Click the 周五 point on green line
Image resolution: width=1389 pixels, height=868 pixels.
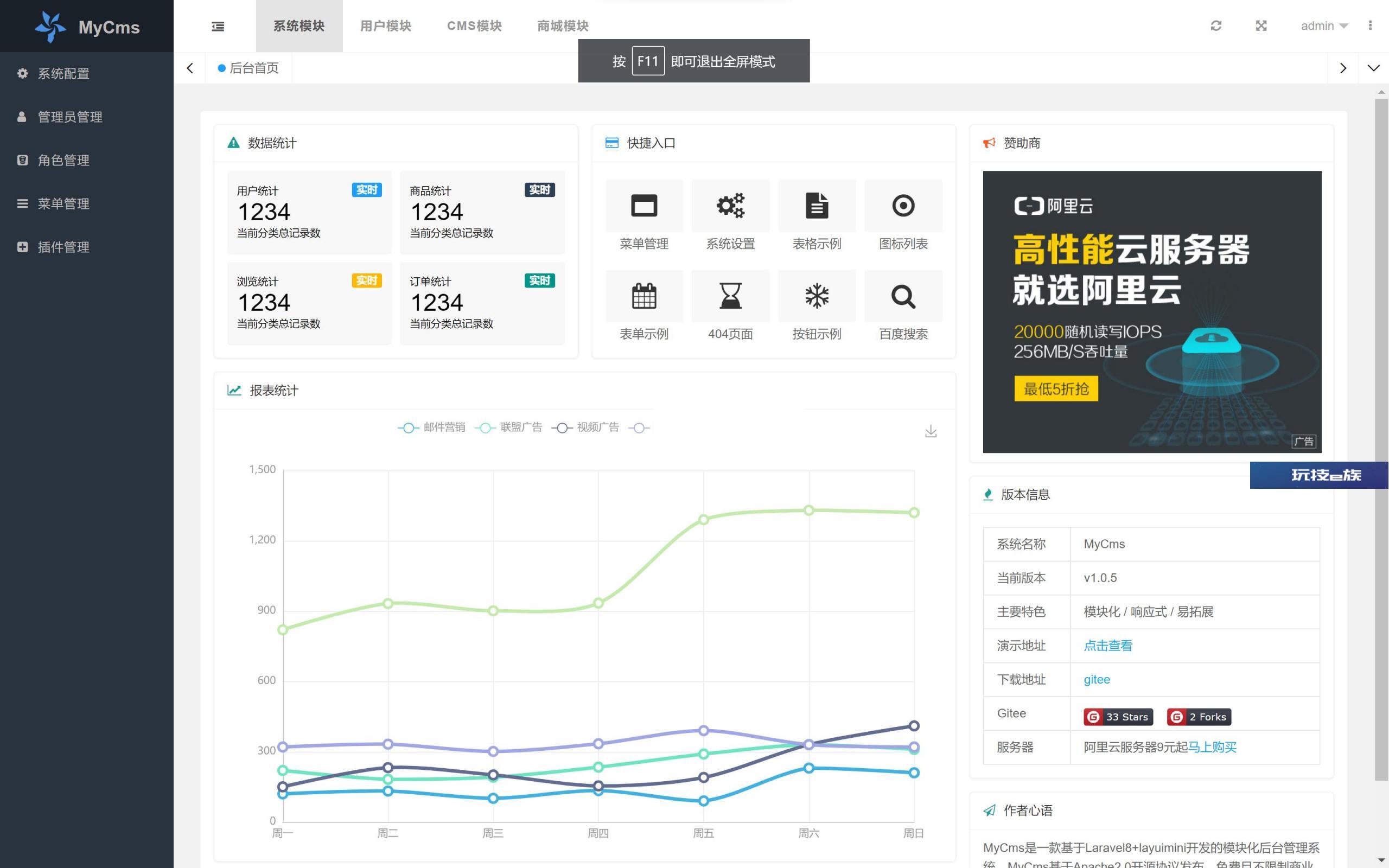click(x=704, y=520)
